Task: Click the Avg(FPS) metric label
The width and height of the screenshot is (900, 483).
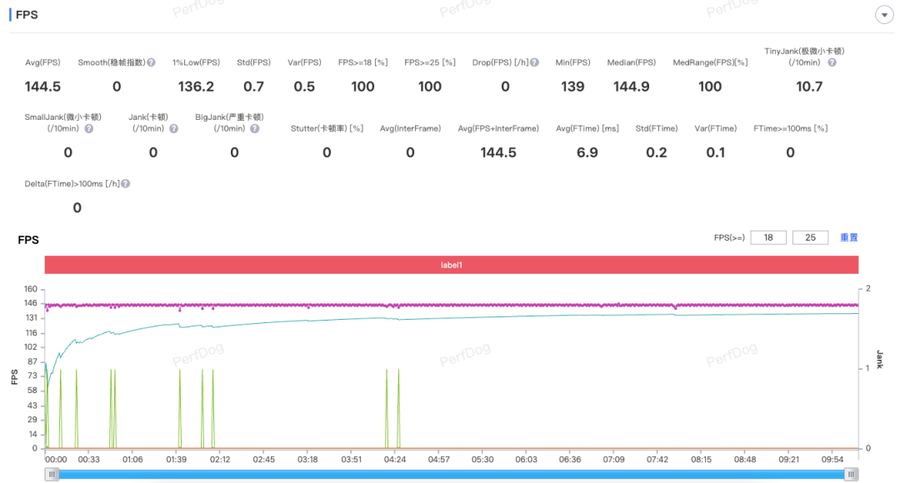Action: coord(43,63)
